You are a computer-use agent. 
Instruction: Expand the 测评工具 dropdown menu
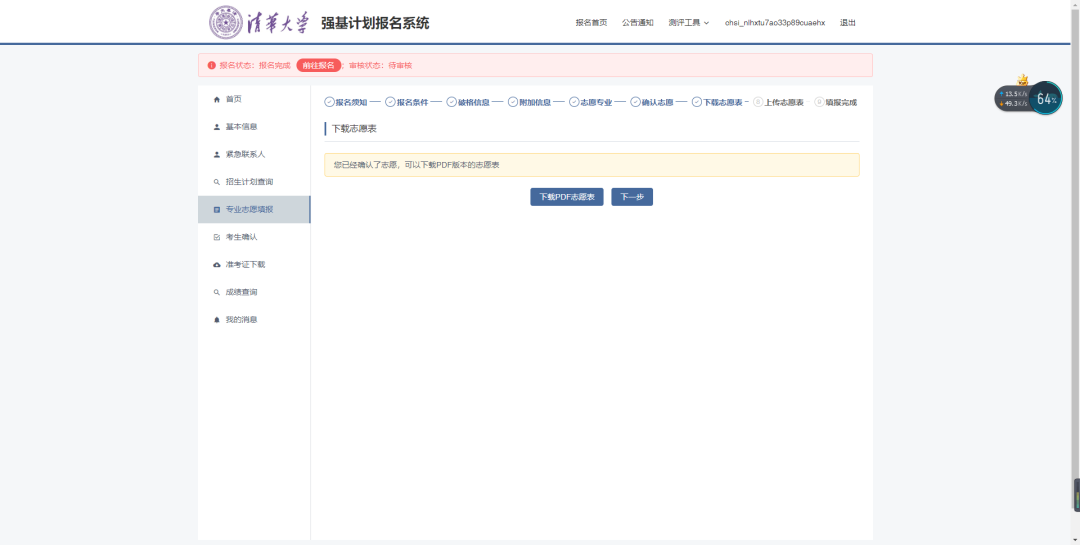688,23
